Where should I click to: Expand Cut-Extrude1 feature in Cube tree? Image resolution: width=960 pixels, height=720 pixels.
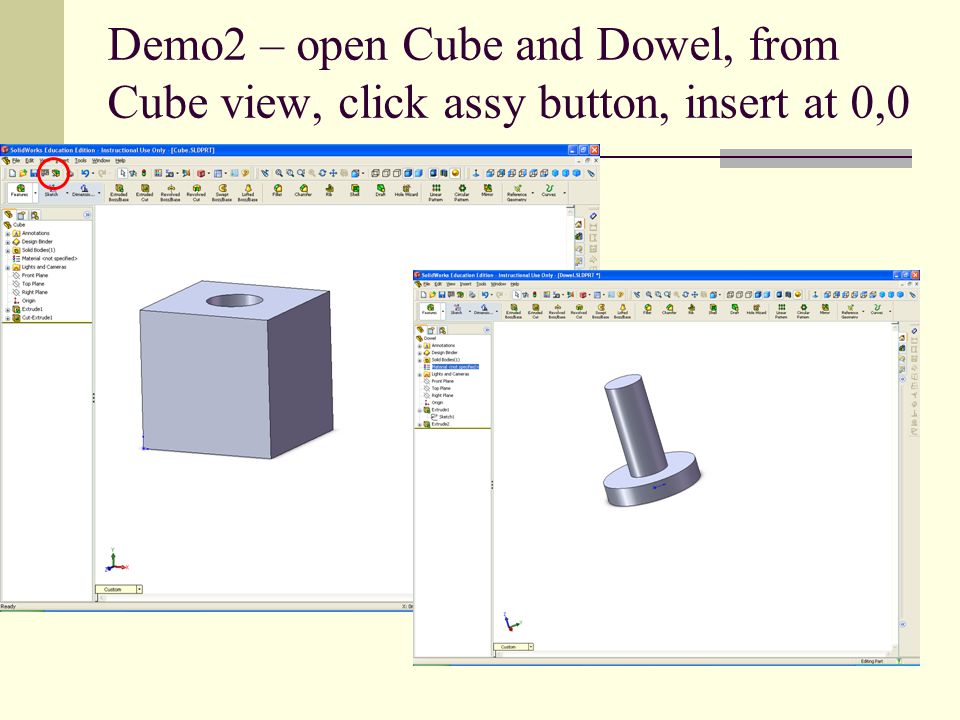click(8, 318)
